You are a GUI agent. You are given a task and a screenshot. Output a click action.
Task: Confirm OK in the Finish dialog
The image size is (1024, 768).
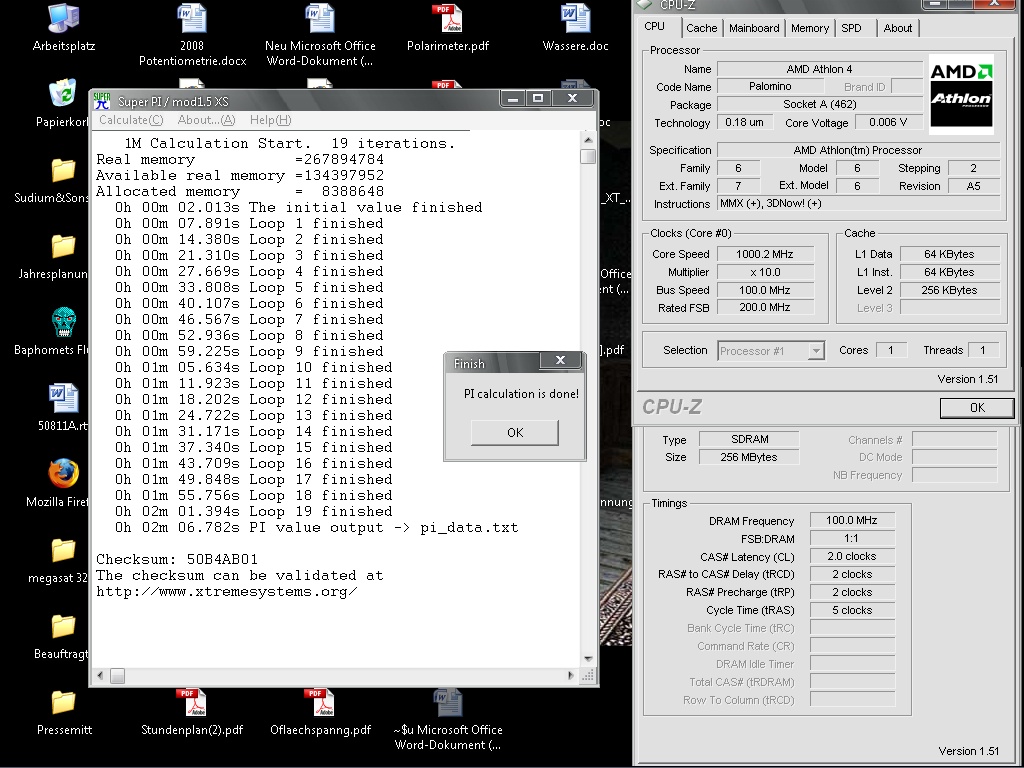click(515, 432)
